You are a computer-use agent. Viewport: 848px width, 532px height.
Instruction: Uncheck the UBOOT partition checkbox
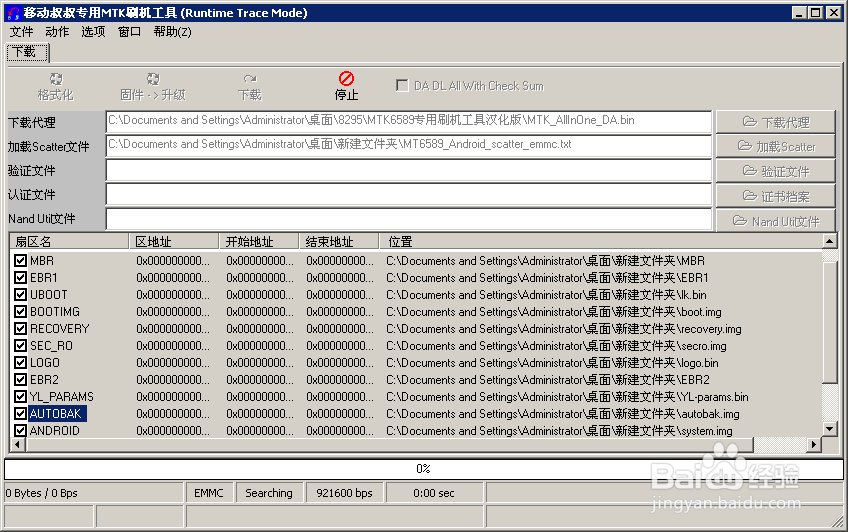pyautogui.click(x=21, y=295)
